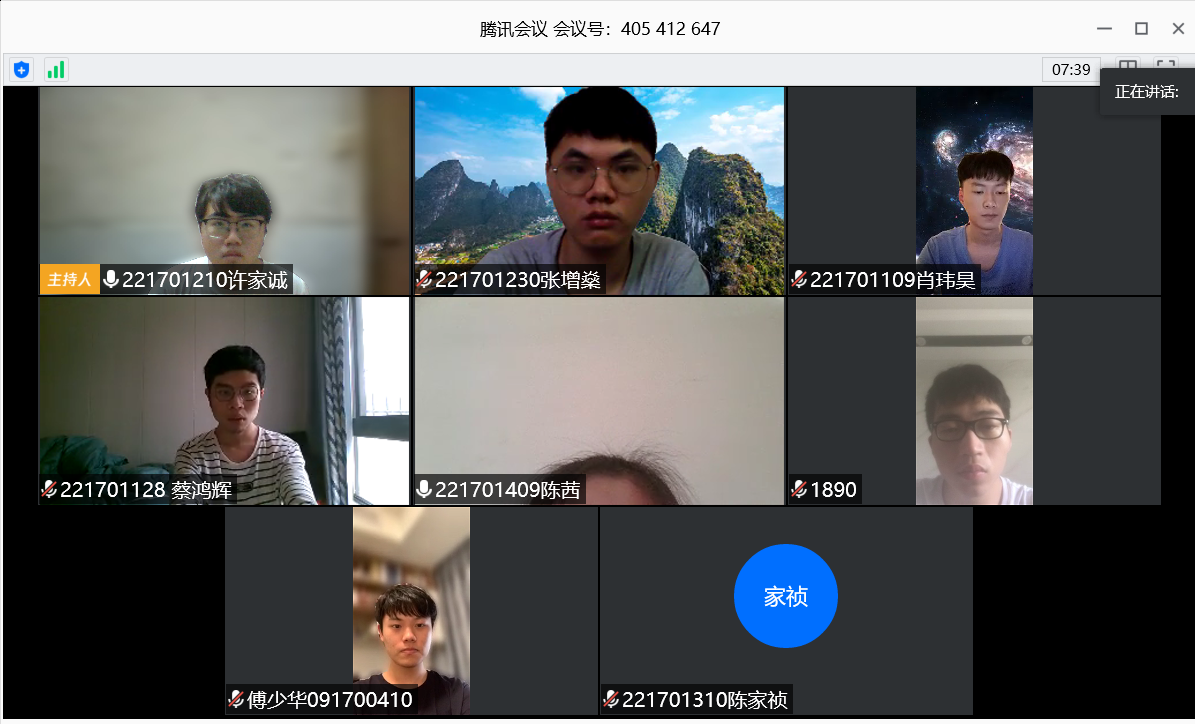Viewport: 1195px width, 724px height.
Task: Click the 正在讲话 speaking indicator
Action: (1147, 92)
